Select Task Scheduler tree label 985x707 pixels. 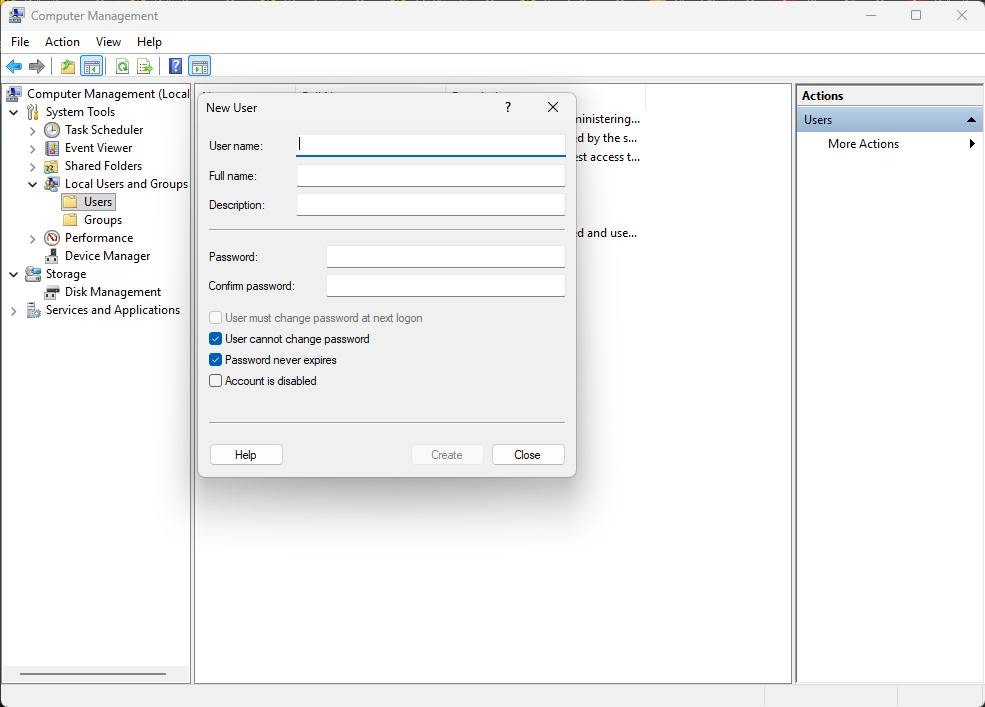click(x=104, y=130)
